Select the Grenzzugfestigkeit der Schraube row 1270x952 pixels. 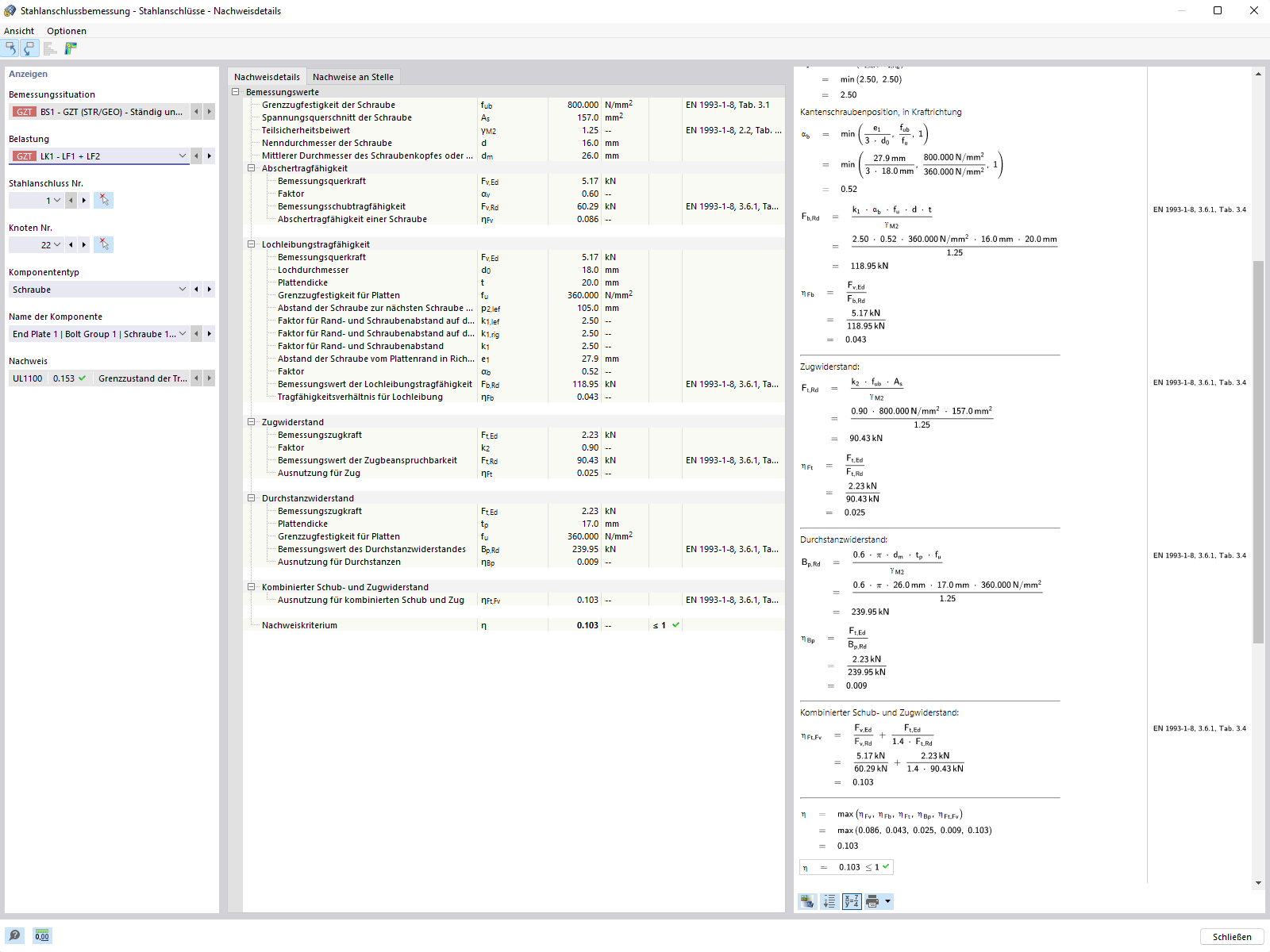pos(514,105)
